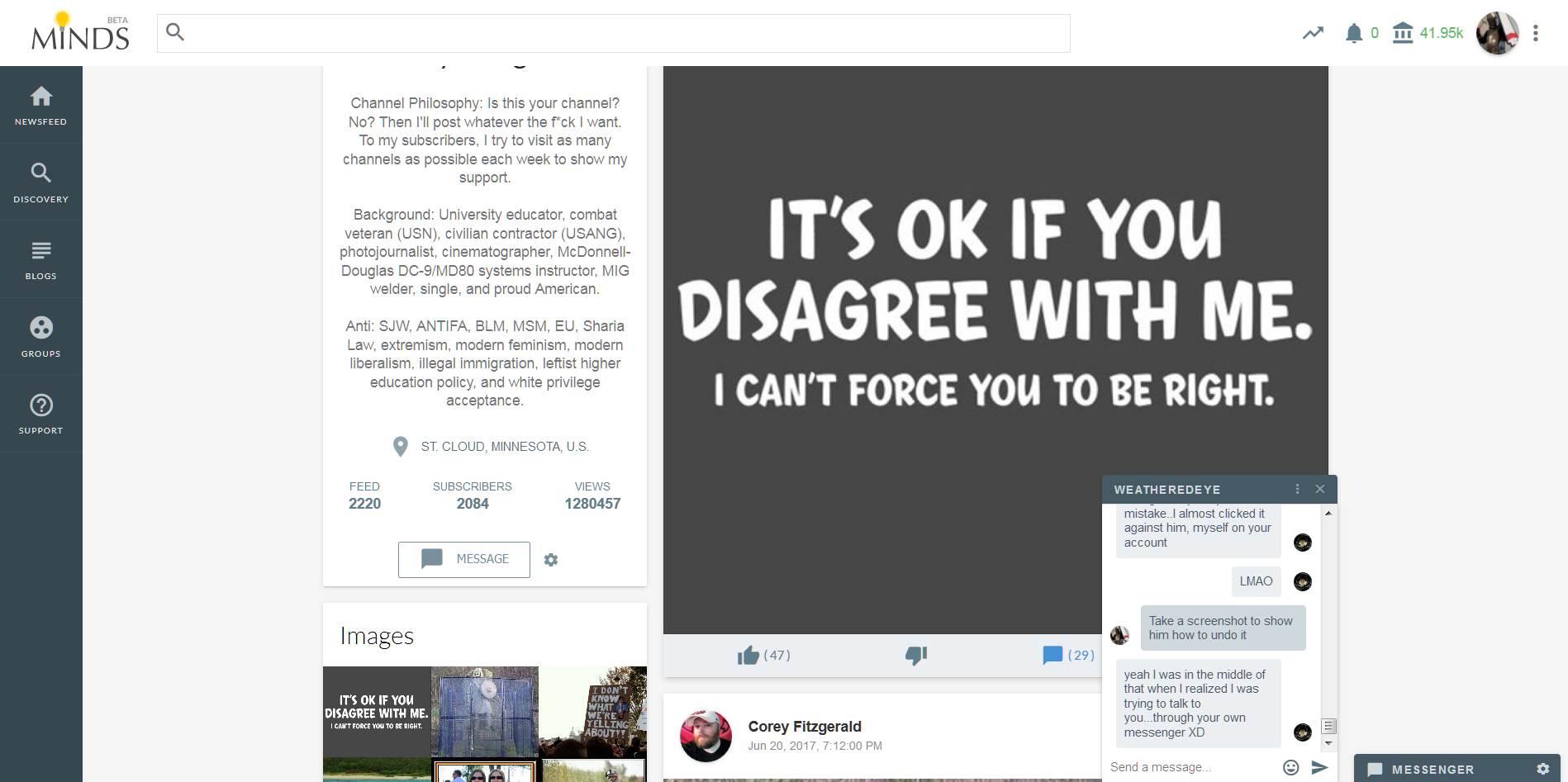Open Subscribers count 2084
Viewport: 1568px width, 782px height.
click(473, 495)
